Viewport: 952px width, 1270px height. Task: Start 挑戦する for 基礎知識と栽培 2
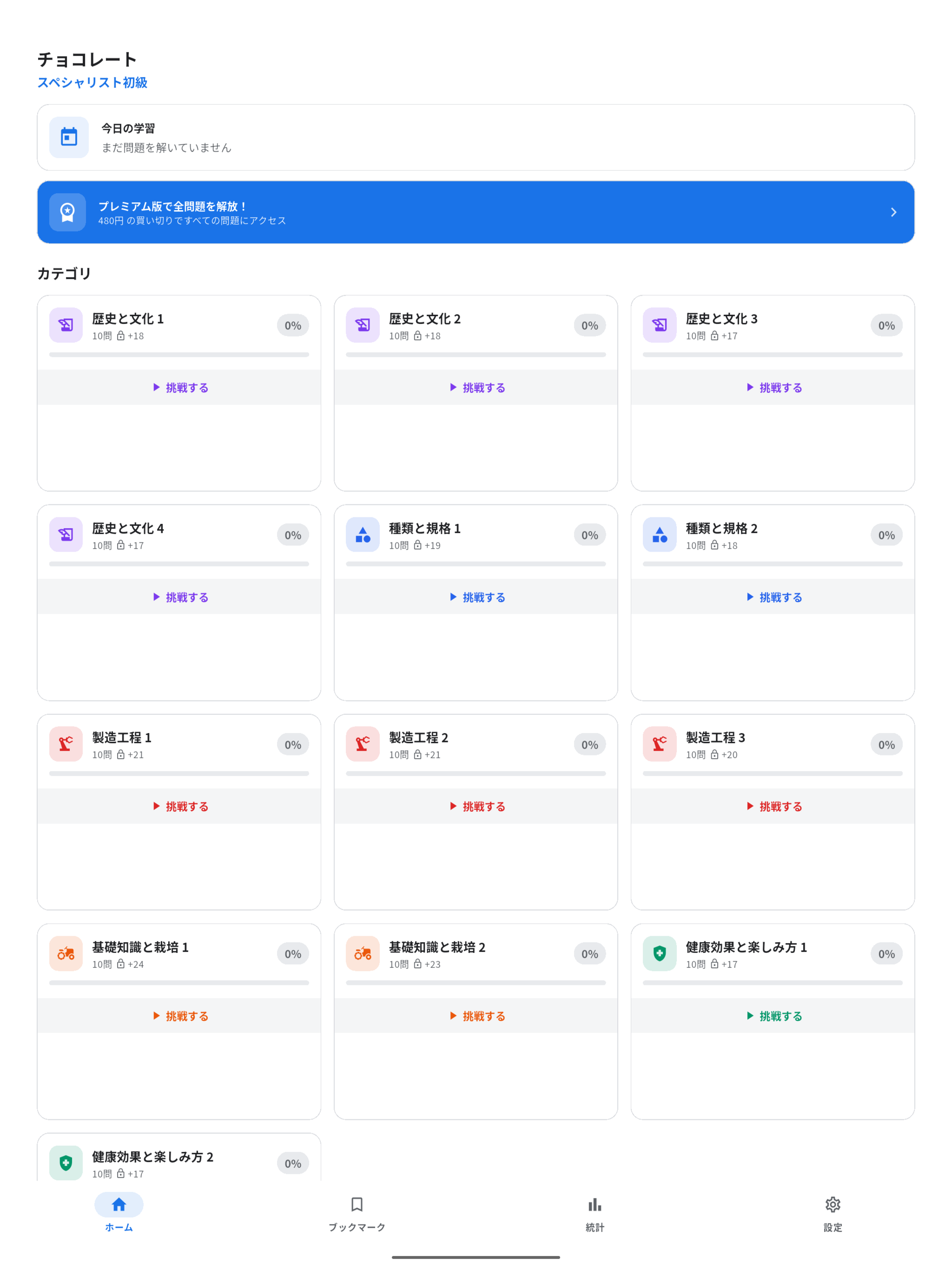pyautogui.click(x=476, y=1016)
